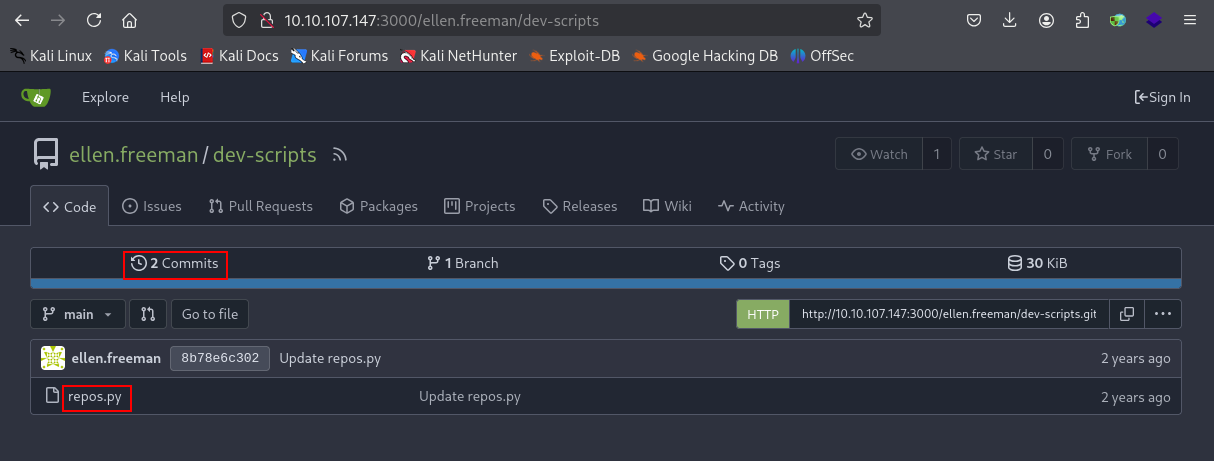
Task: Open the Firefox account icon
Action: tap(1046, 20)
